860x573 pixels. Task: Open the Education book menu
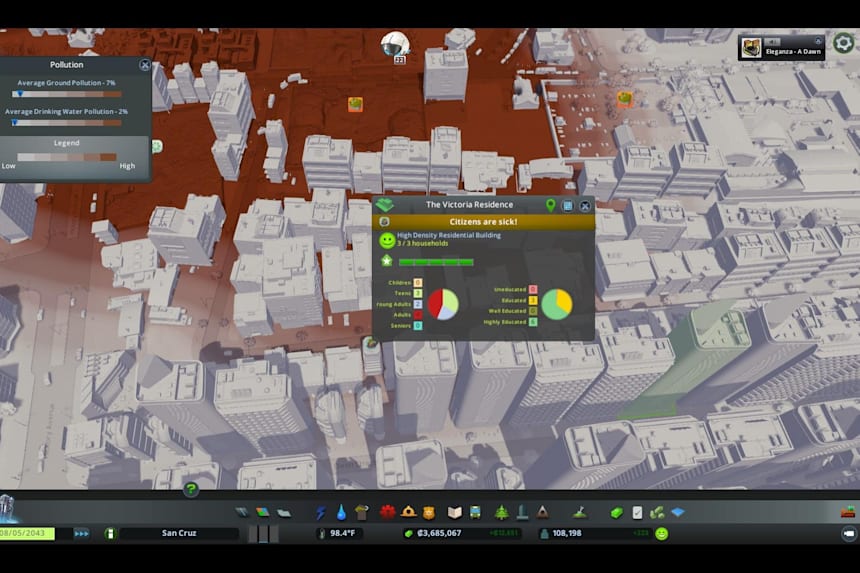click(454, 512)
